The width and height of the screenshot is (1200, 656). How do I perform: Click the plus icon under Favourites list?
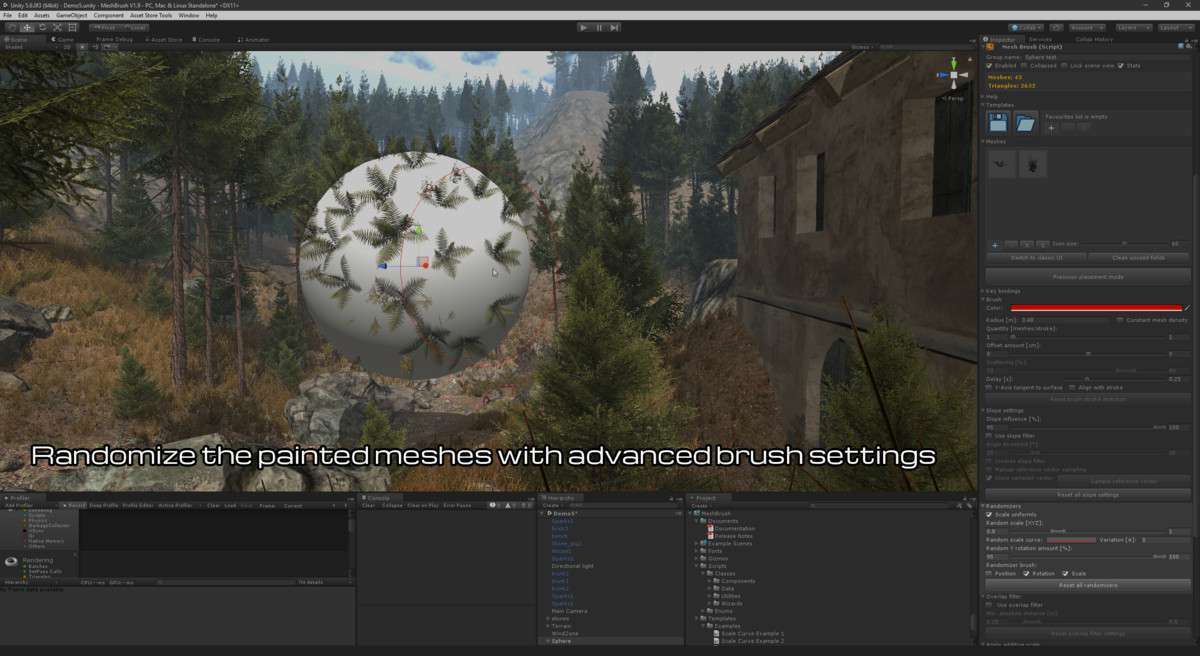(1051, 128)
